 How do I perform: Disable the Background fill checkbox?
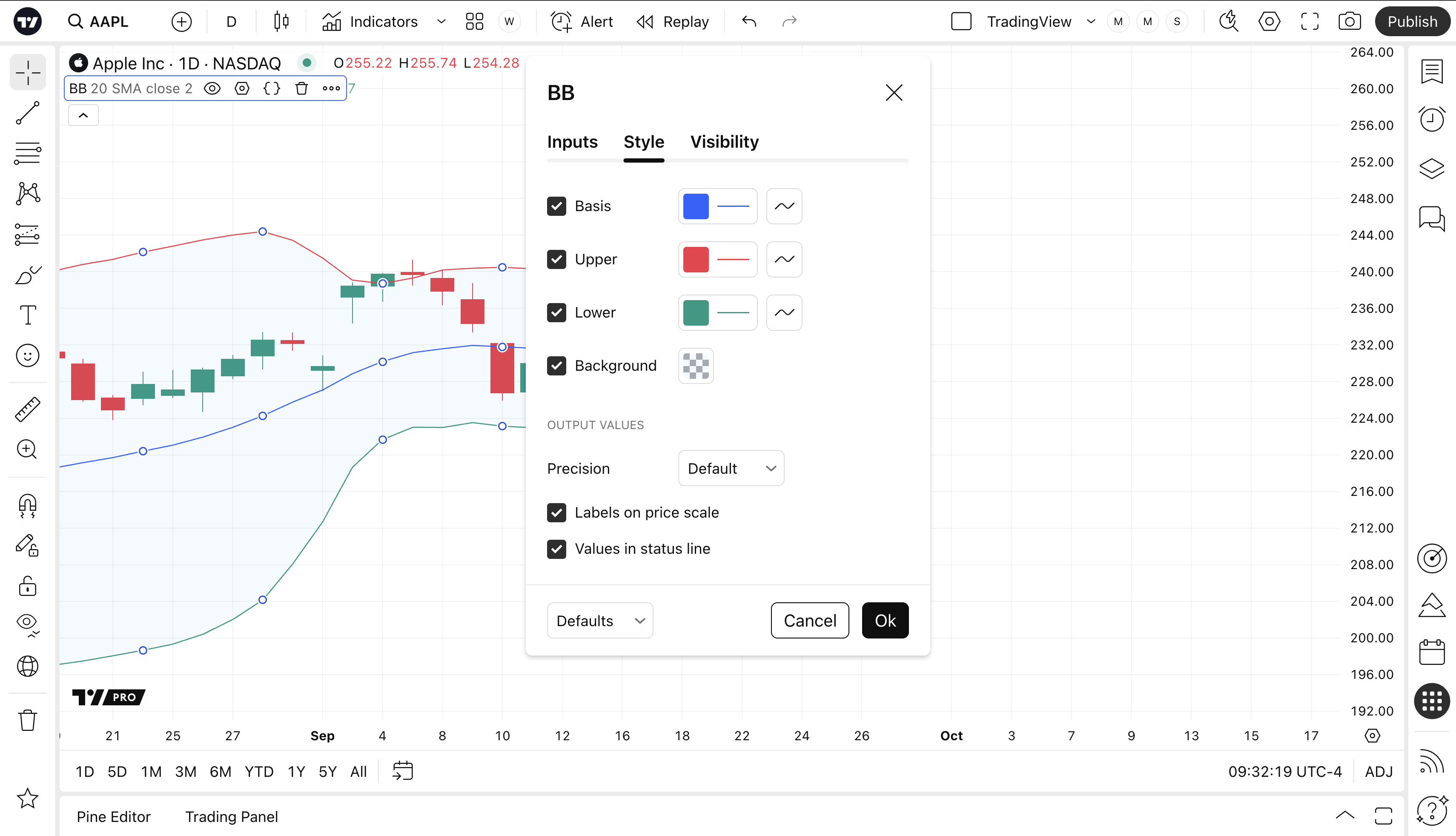(556, 366)
